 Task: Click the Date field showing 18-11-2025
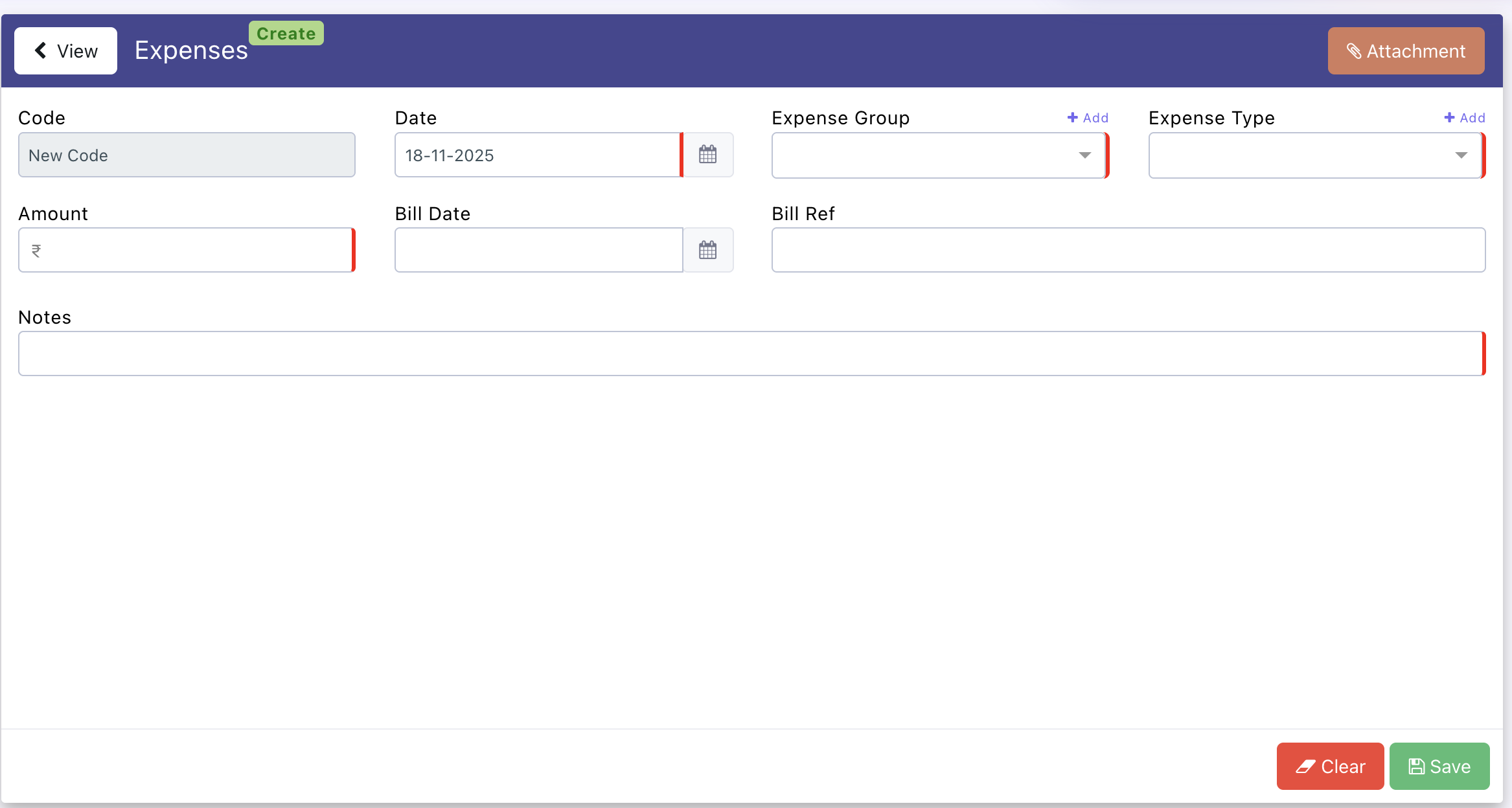tap(538, 155)
